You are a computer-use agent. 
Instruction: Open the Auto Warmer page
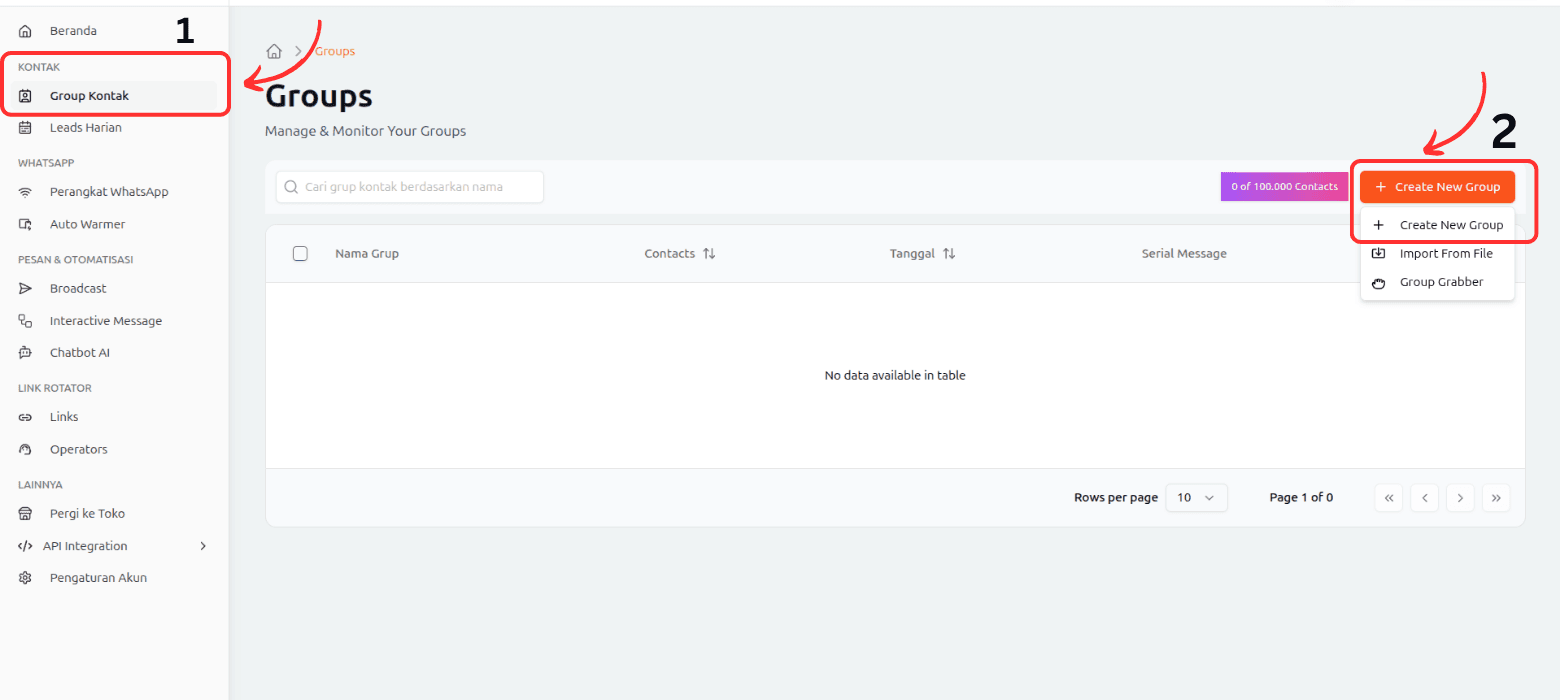[87, 225]
